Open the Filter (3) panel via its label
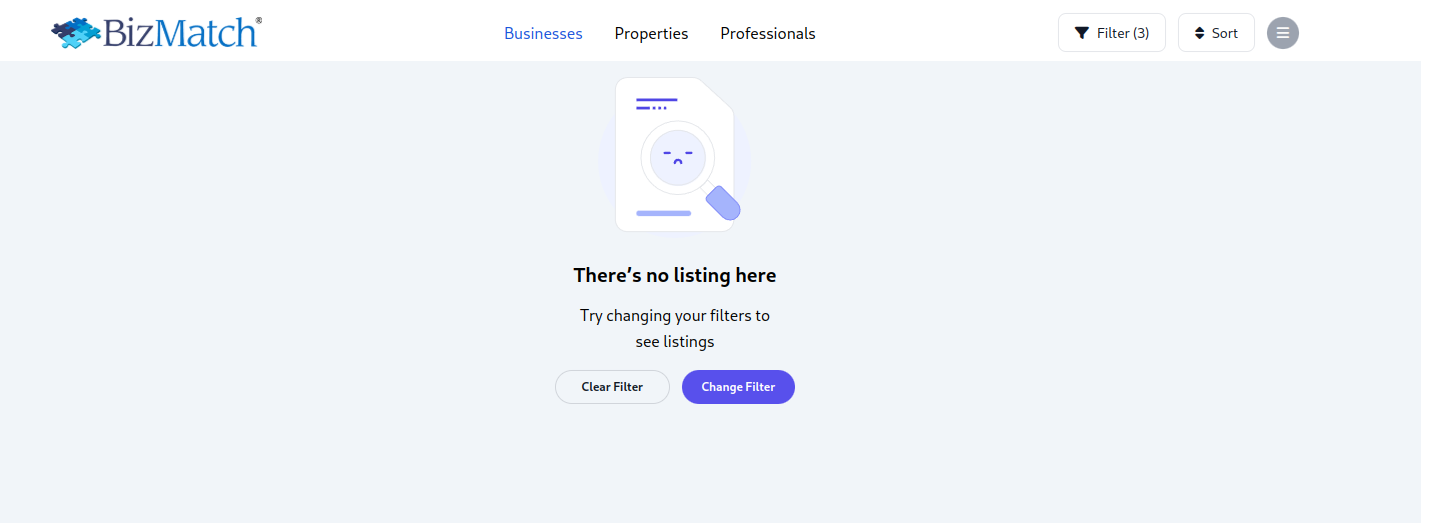Screen dimensions: 1434x523 click(1123, 33)
